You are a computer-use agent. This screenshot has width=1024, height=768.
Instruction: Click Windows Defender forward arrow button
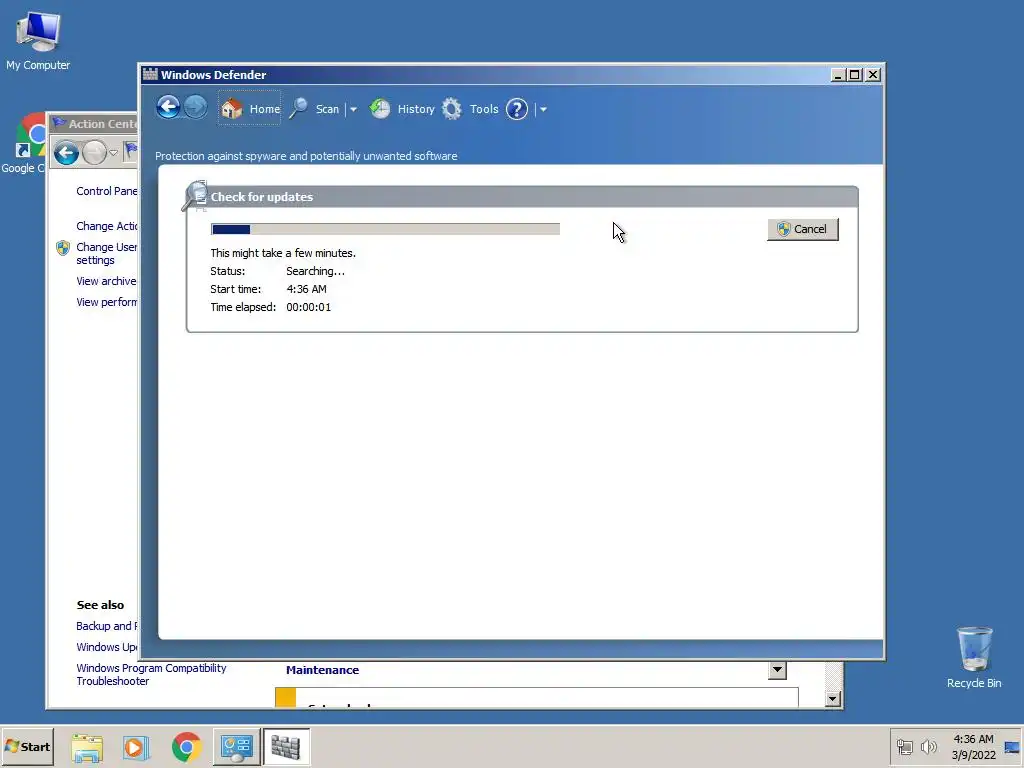pyautogui.click(x=195, y=107)
